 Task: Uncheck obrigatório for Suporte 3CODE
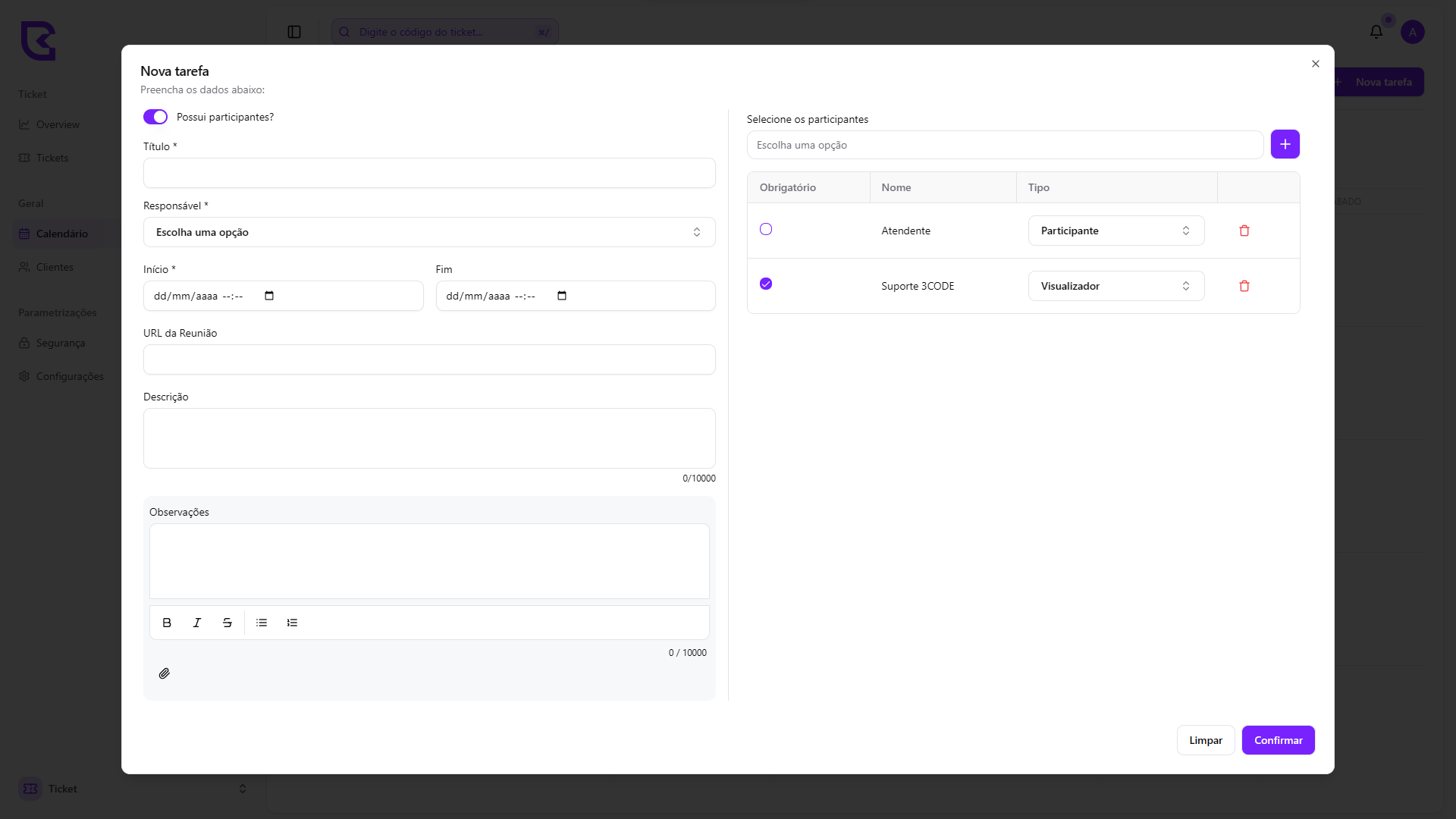pos(766,284)
